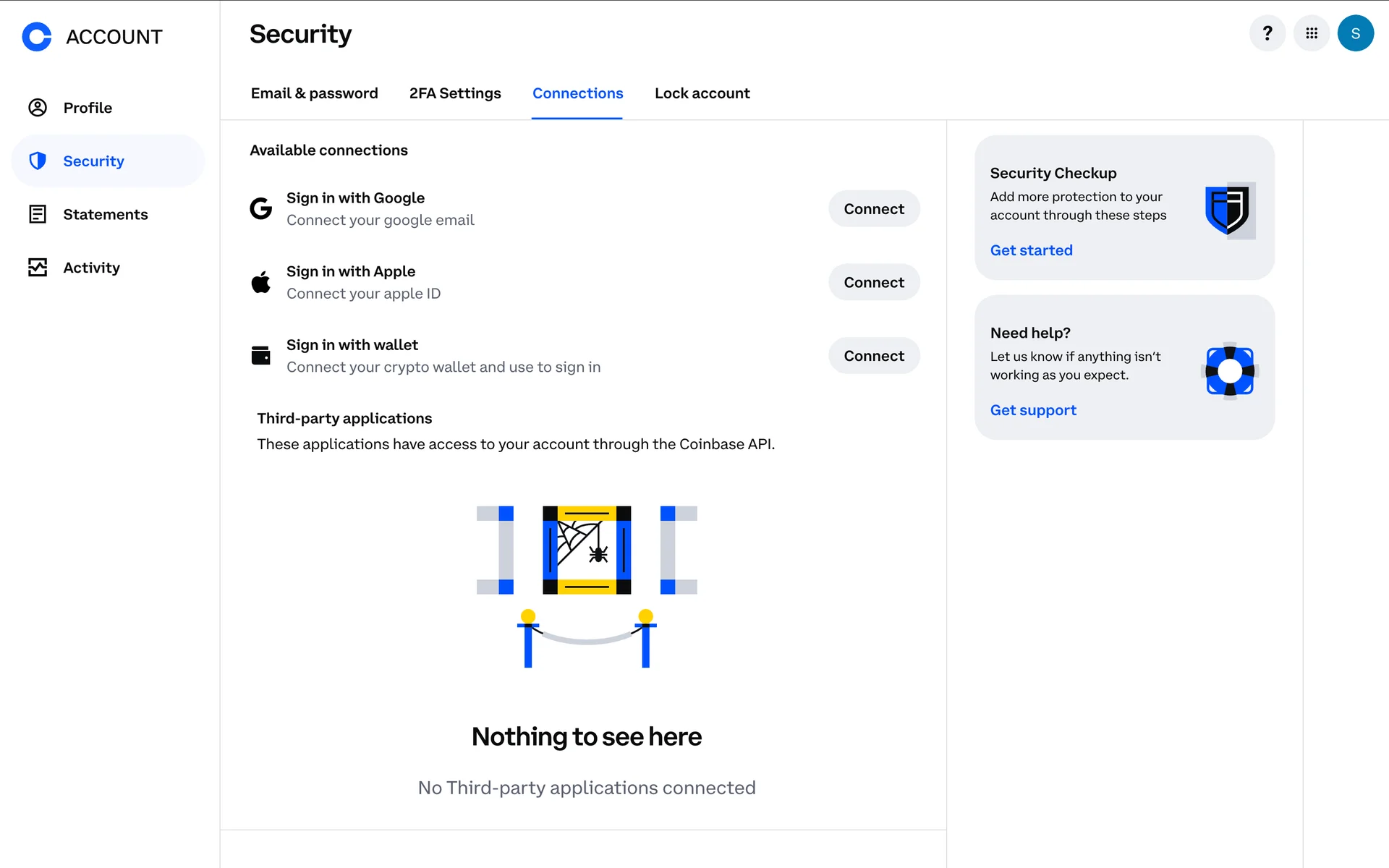Open the 2FA Settings tab
This screenshot has width=1389, height=868.
455,93
